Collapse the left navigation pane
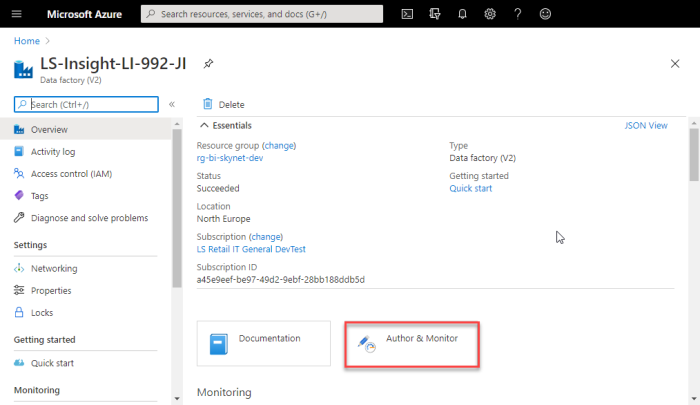The image size is (700, 405). (x=172, y=104)
